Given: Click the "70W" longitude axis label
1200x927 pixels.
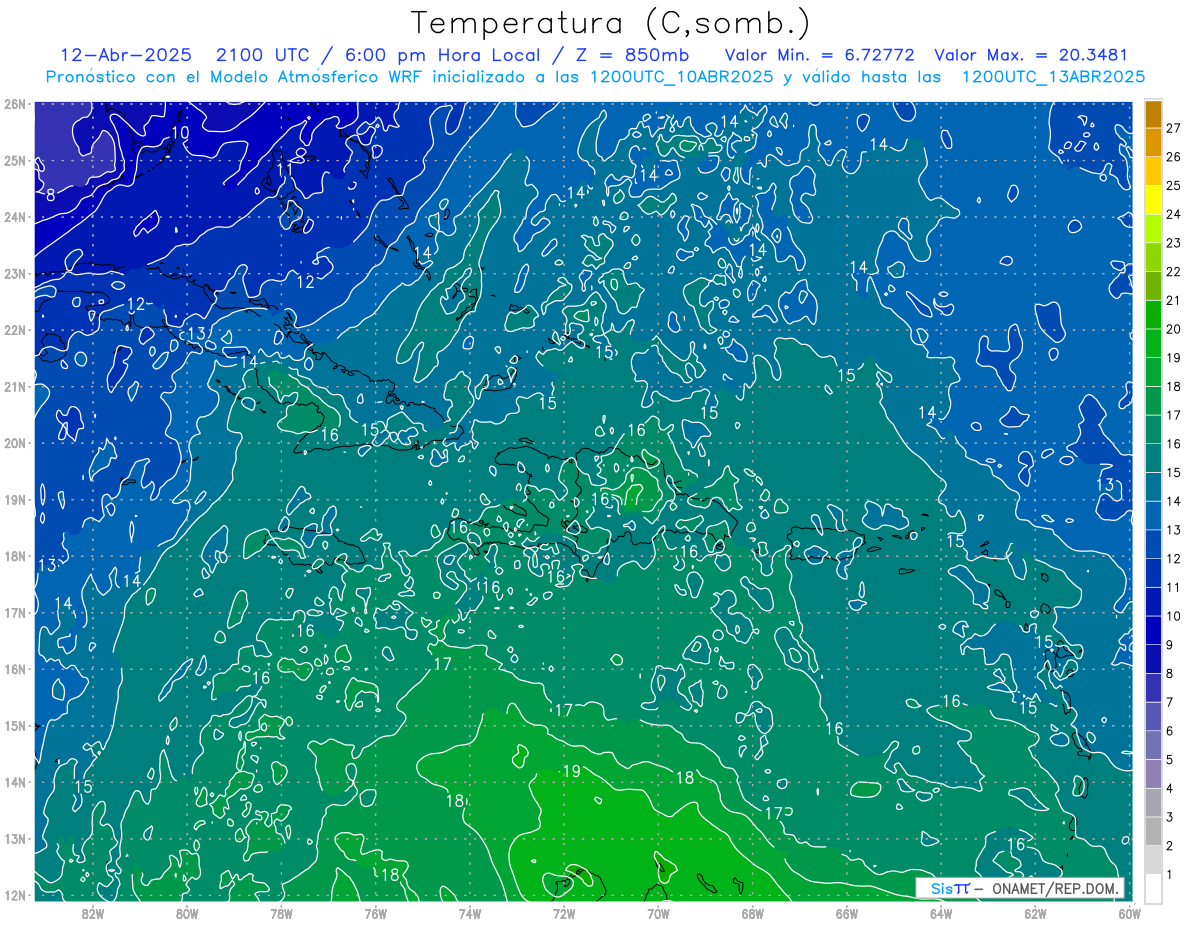Looking at the screenshot, I should [658, 913].
